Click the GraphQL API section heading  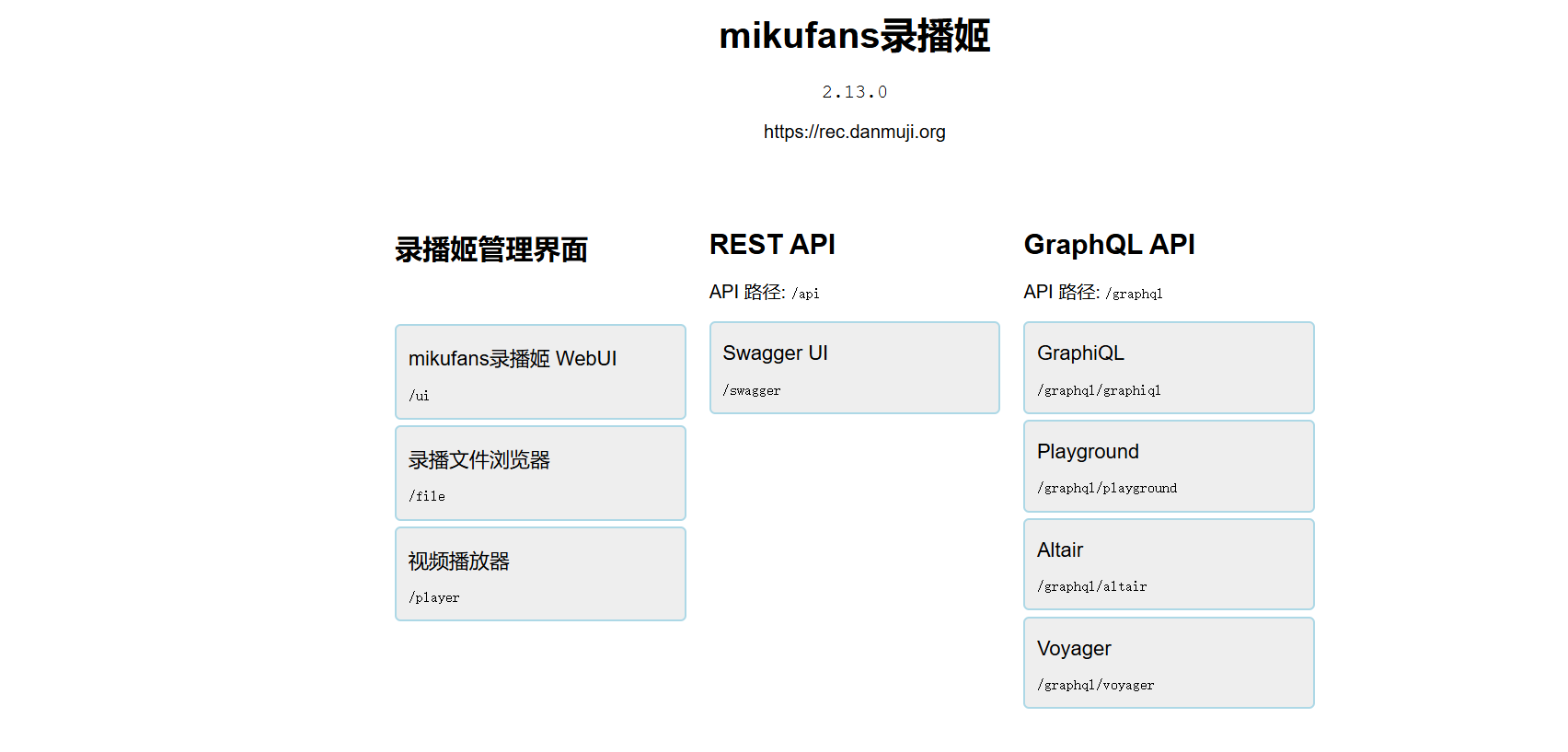coord(1109,245)
